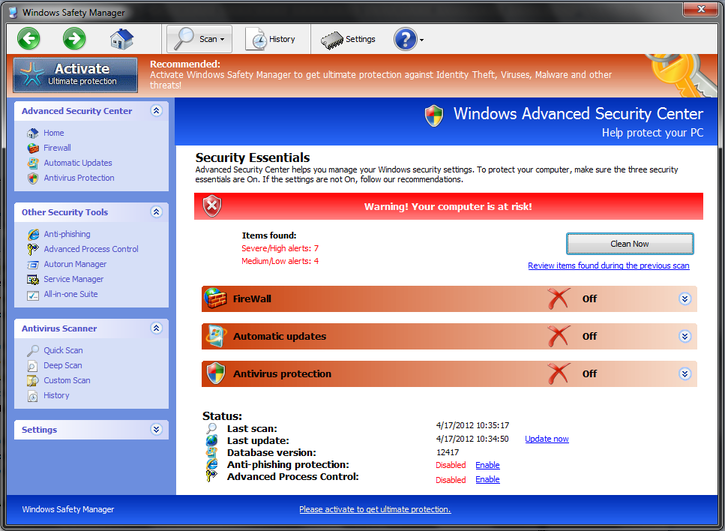Click 'Medium/Low alerts: 4' text
This screenshot has height=531, width=725.
[280, 261]
